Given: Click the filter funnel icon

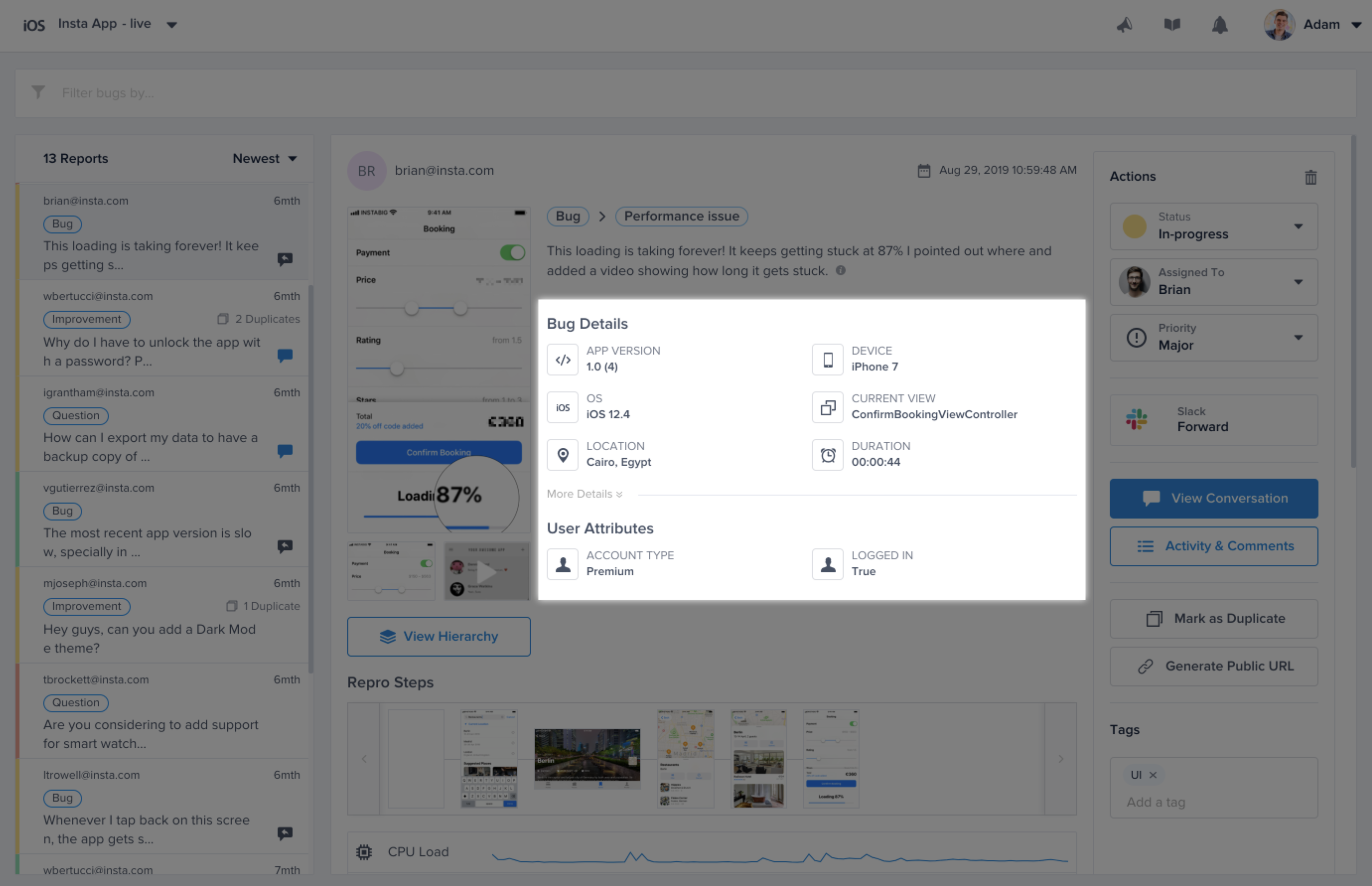Looking at the screenshot, I should click(x=38, y=92).
